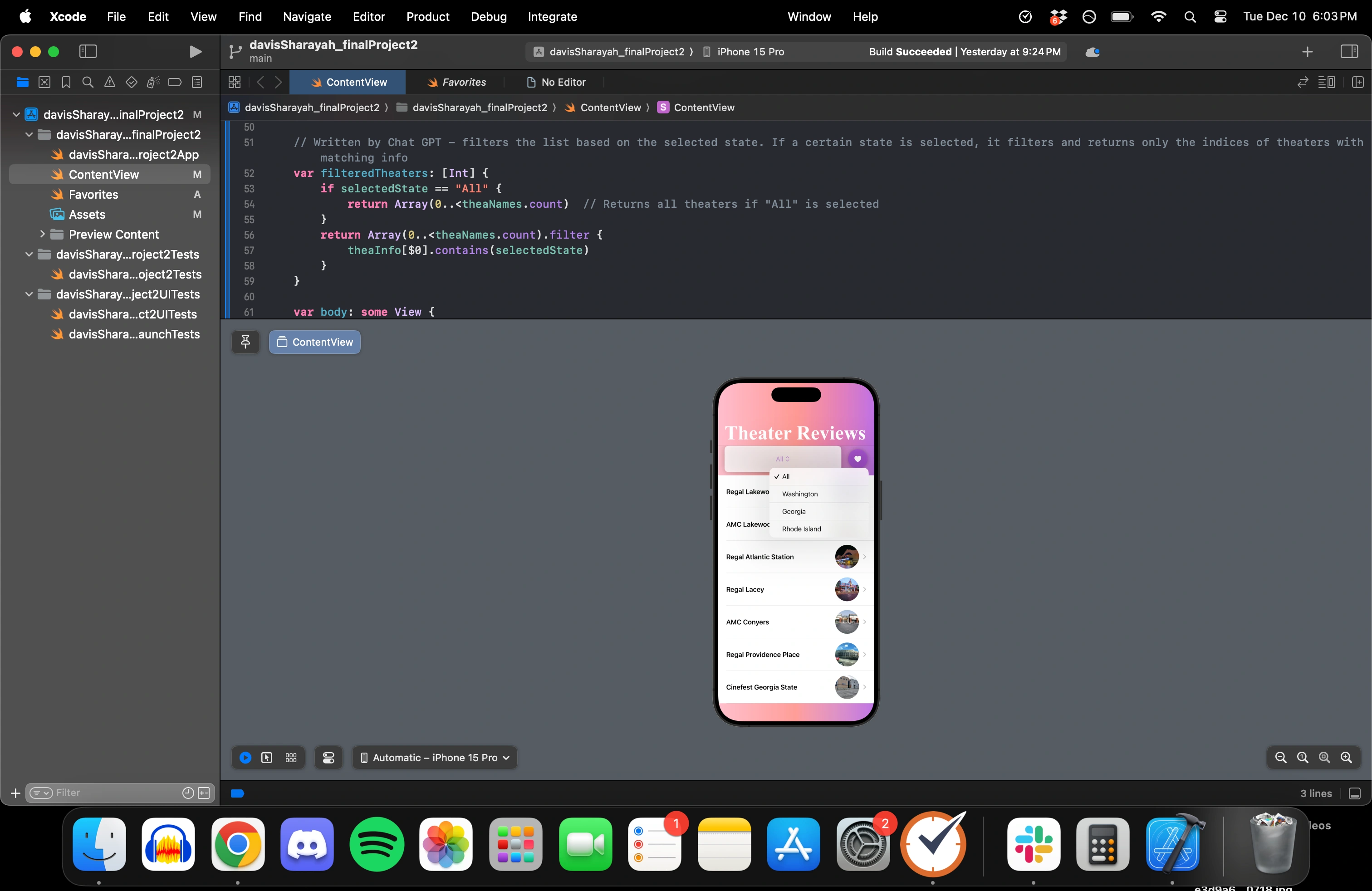Screen dimensions: 1372x891
Task: Open the Issue navigator warning icon
Action: point(109,83)
